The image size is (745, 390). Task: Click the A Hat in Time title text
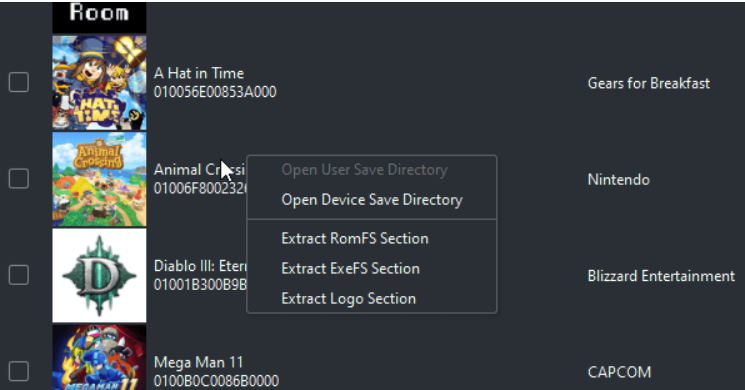point(199,74)
